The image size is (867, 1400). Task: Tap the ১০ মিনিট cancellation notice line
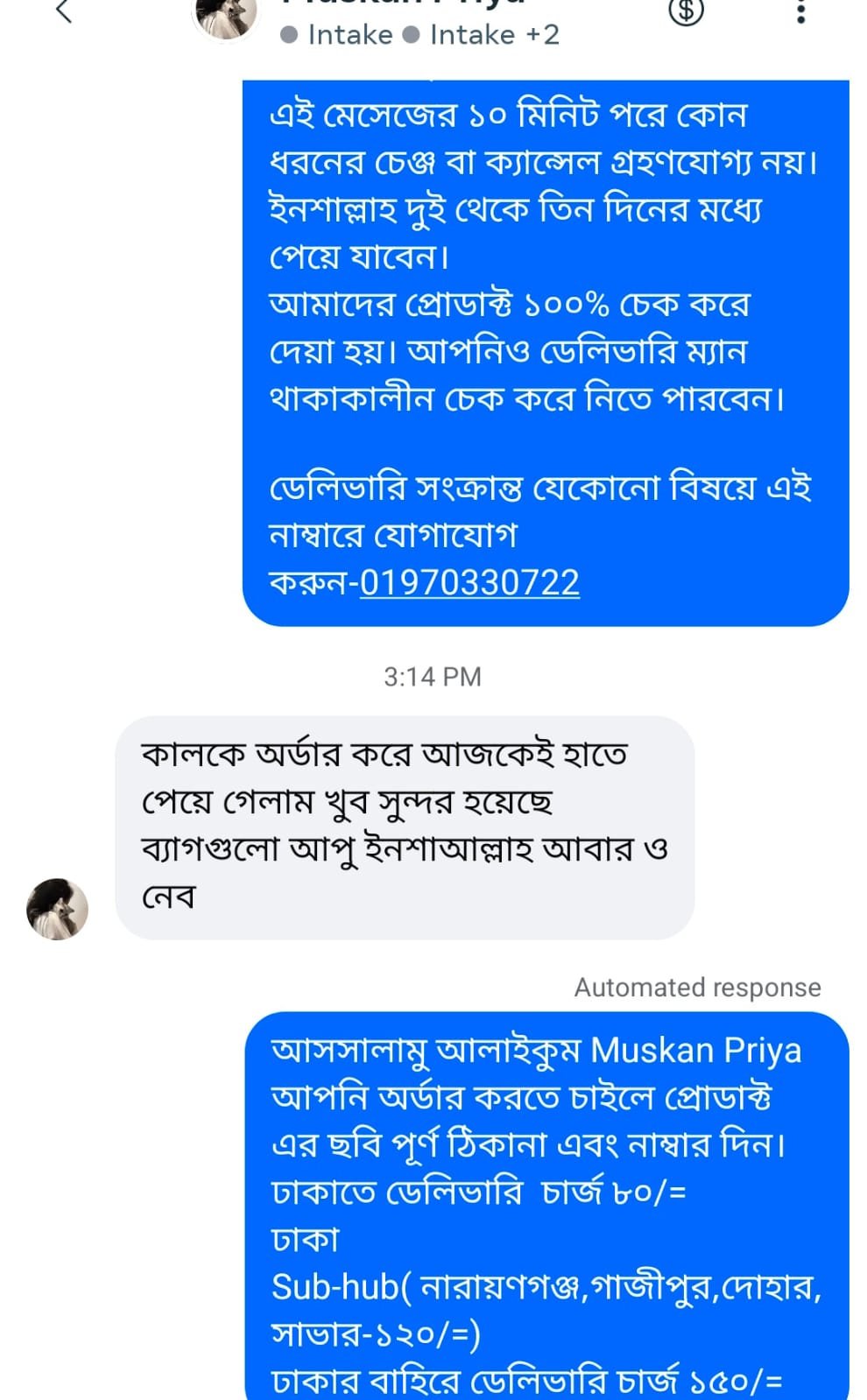pos(508,116)
